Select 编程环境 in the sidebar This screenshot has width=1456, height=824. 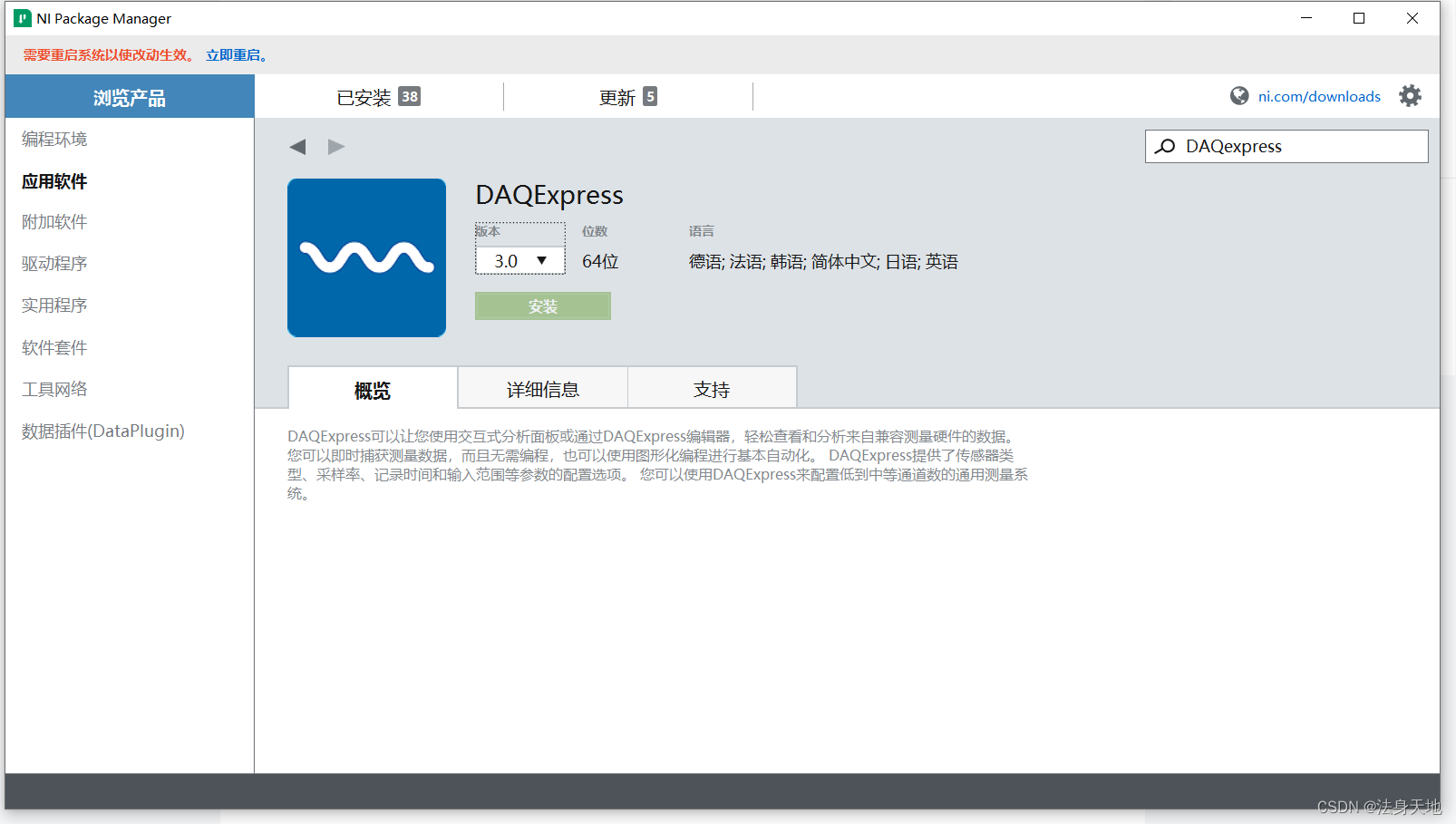[x=53, y=138]
